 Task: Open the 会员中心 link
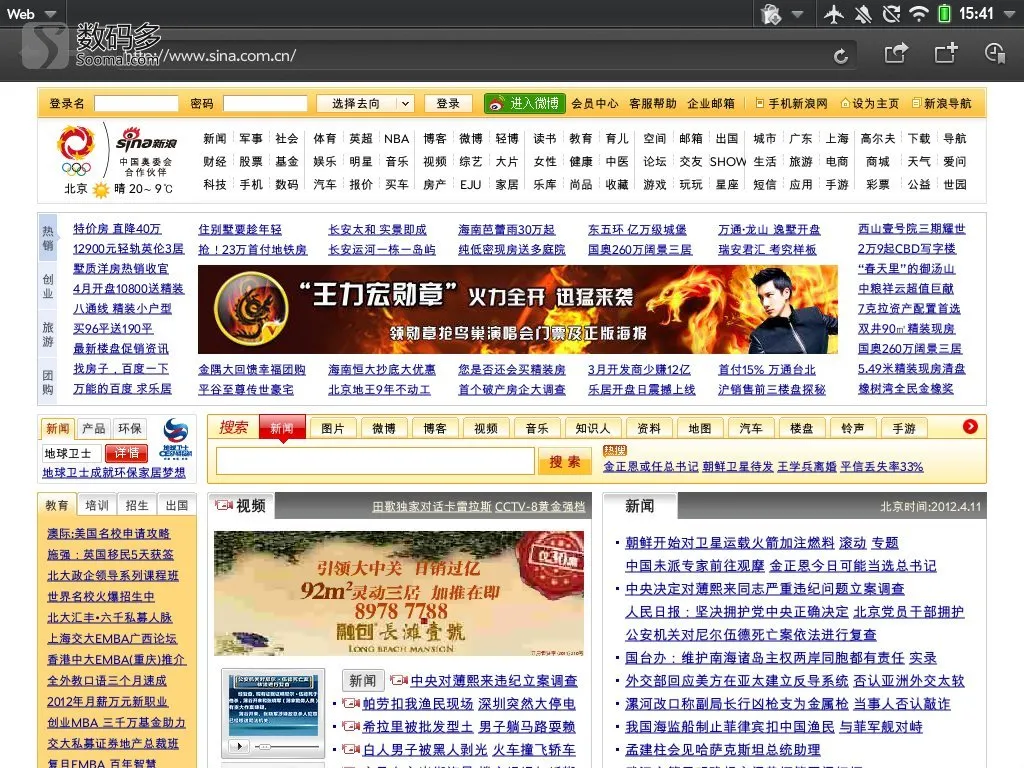tap(595, 103)
